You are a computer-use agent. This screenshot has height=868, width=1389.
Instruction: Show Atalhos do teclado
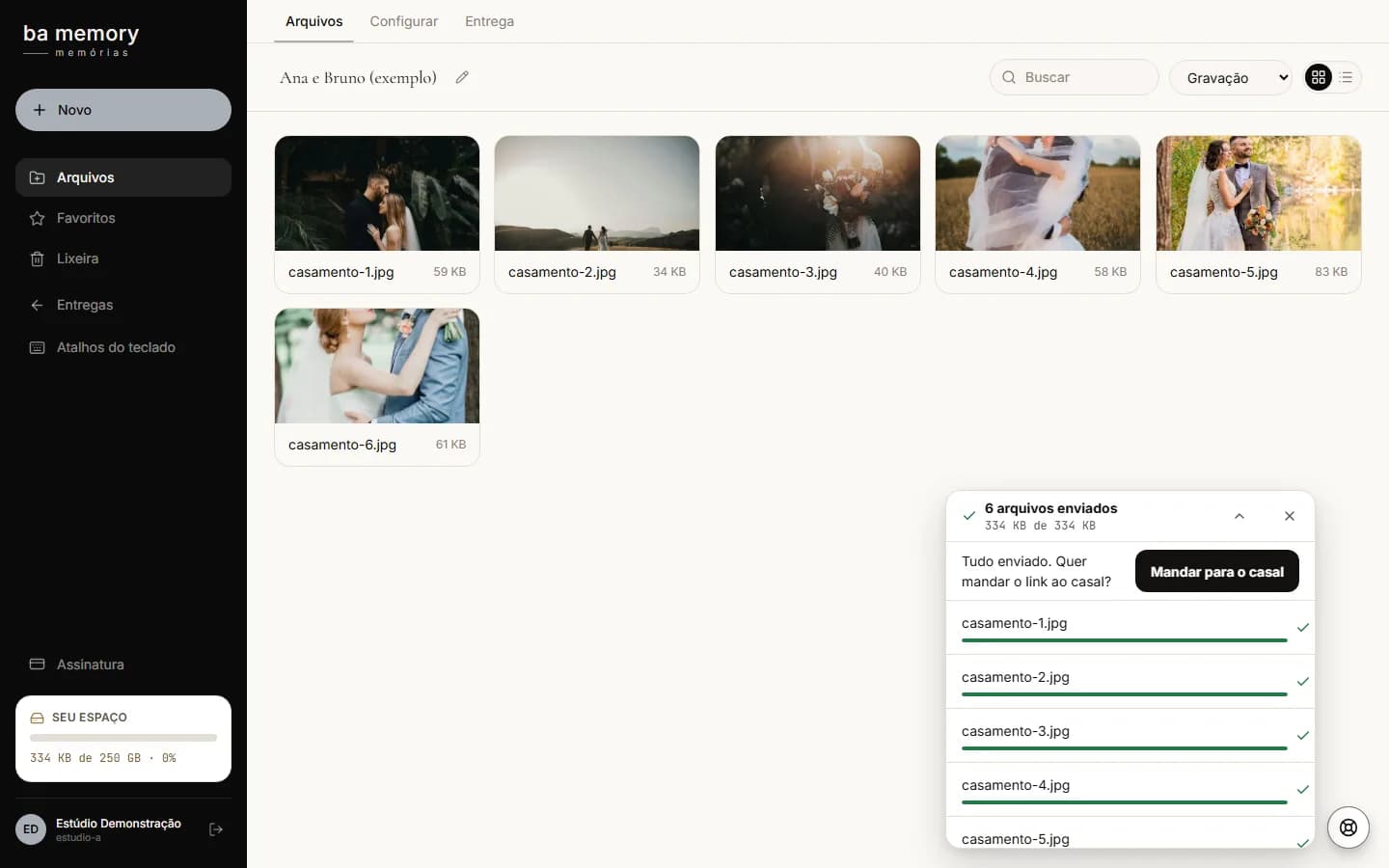[123, 347]
